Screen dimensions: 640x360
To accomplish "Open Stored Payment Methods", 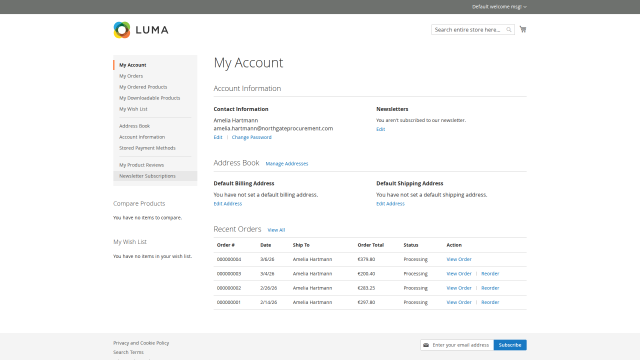I will [147, 148].
